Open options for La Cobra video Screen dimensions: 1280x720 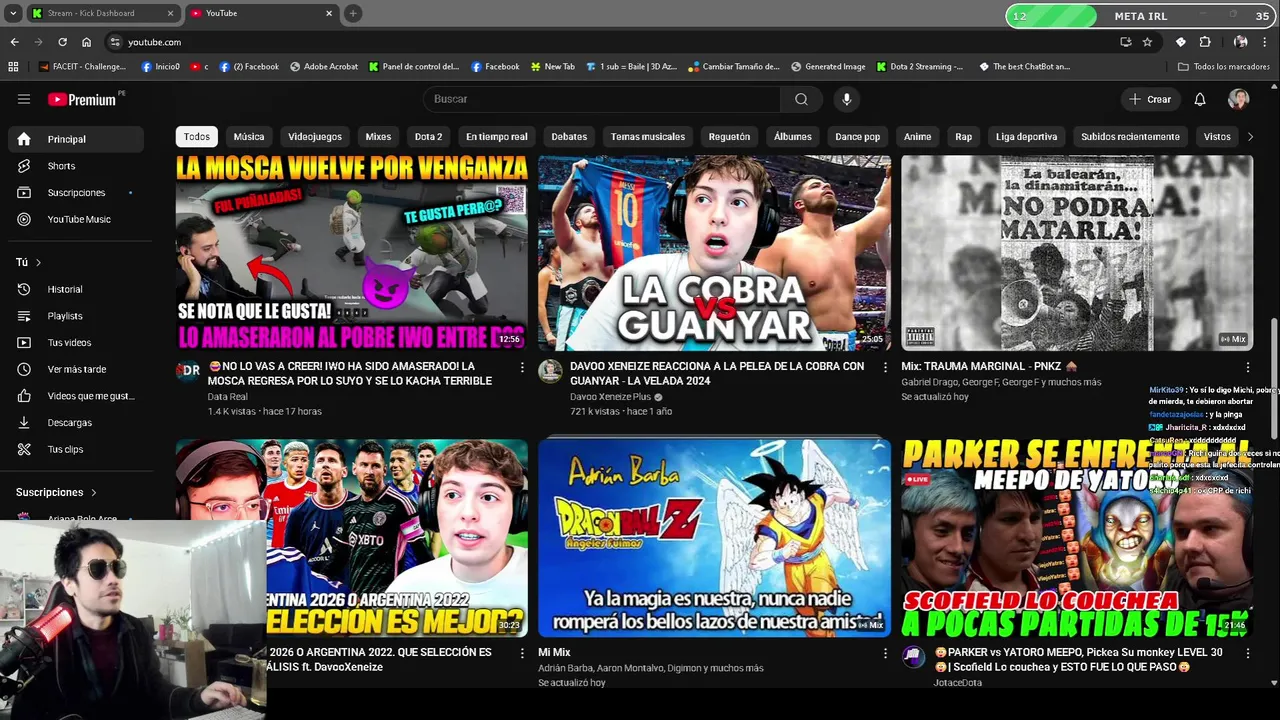pos(884,367)
